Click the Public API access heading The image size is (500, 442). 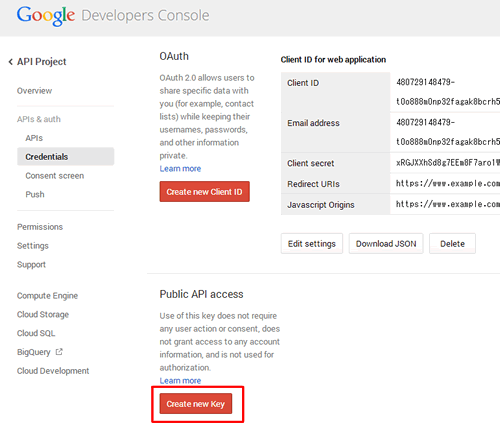click(x=201, y=294)
